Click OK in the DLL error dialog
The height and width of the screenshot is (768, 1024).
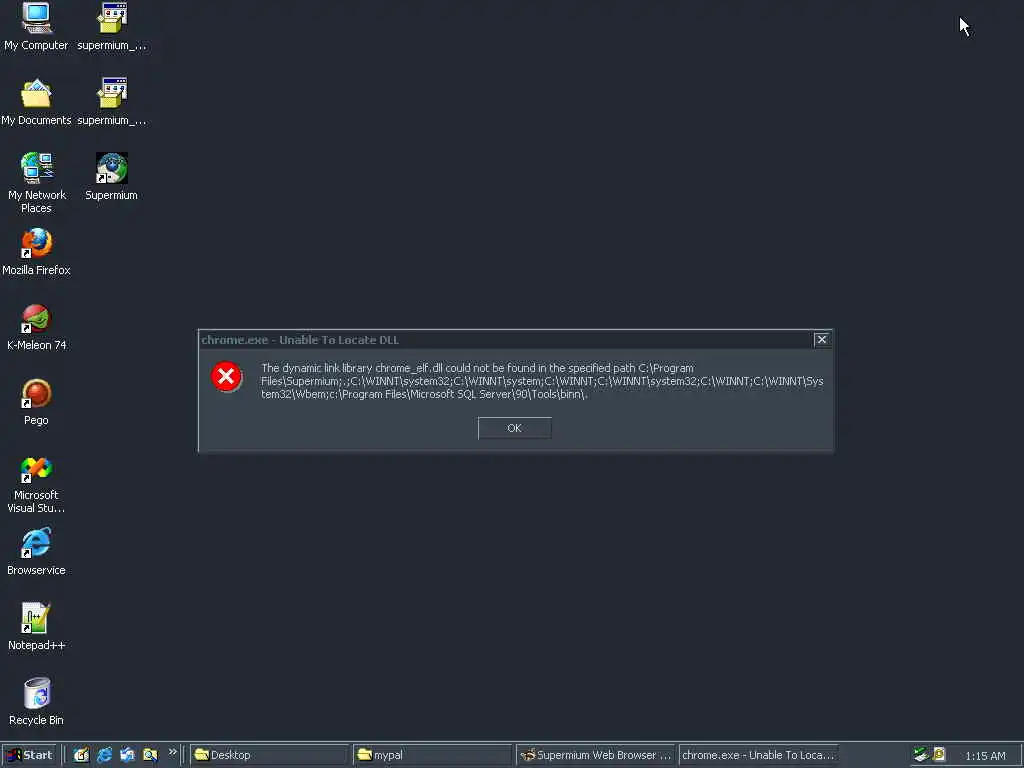coord(515,428)
